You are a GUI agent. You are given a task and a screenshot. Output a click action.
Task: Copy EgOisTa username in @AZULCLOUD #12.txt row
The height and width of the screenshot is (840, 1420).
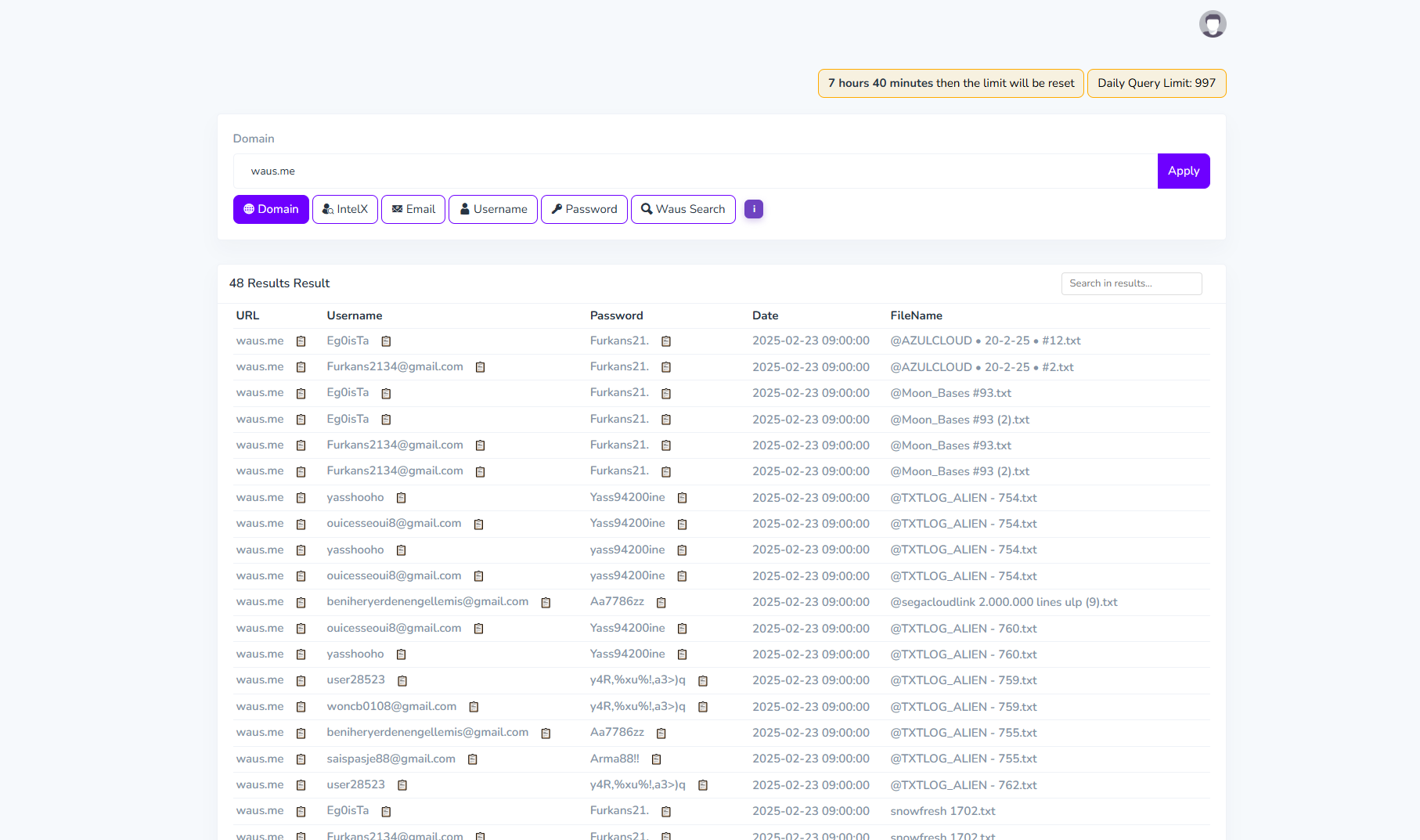click(x=386, y=341)
